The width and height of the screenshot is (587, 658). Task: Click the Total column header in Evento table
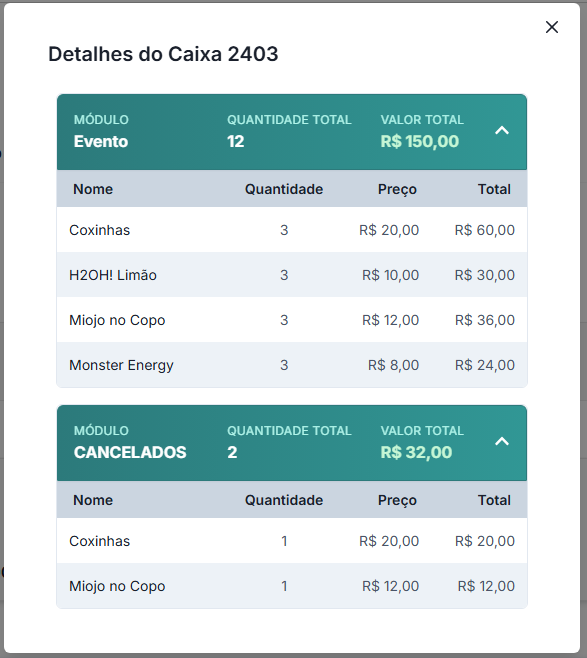coord(494,189)
